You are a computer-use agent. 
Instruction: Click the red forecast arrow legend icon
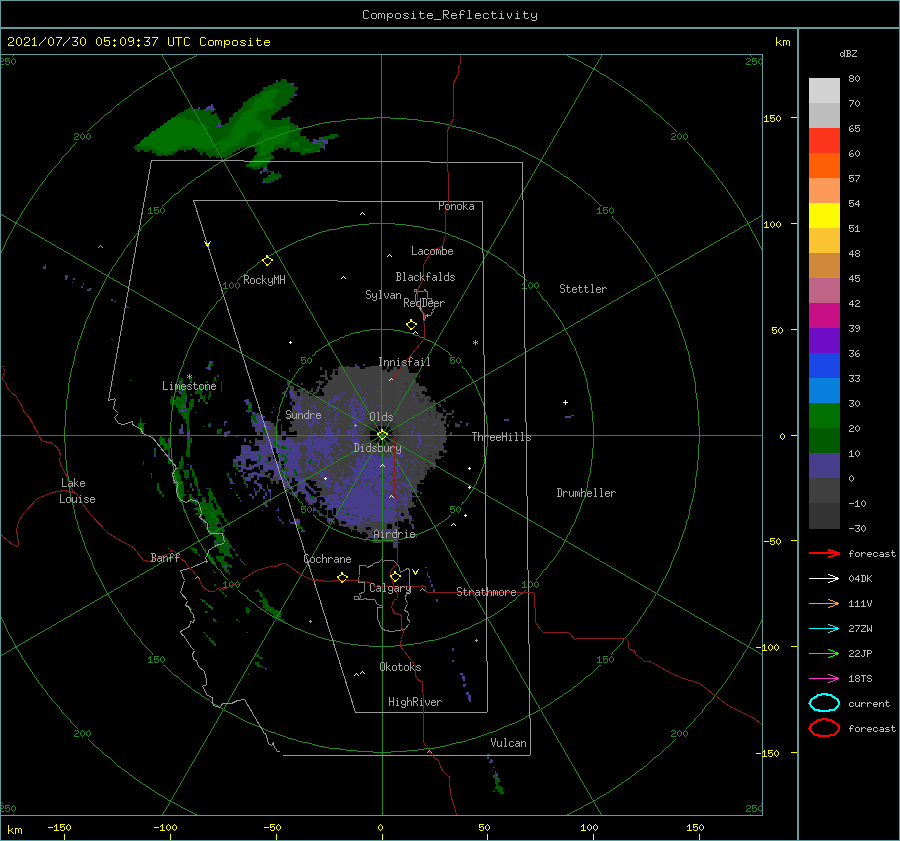click(x=824, y=553)
